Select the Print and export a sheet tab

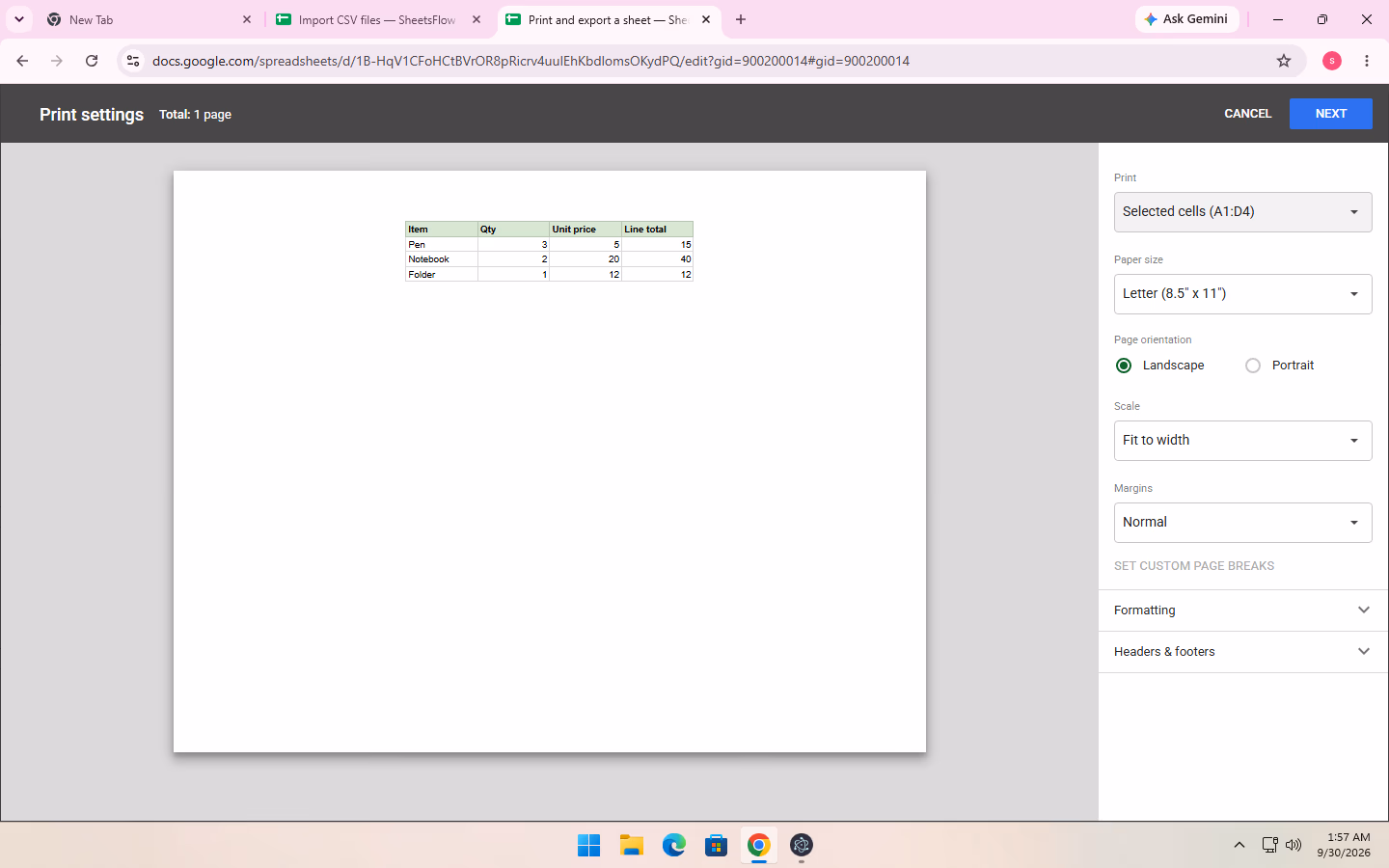608,19
